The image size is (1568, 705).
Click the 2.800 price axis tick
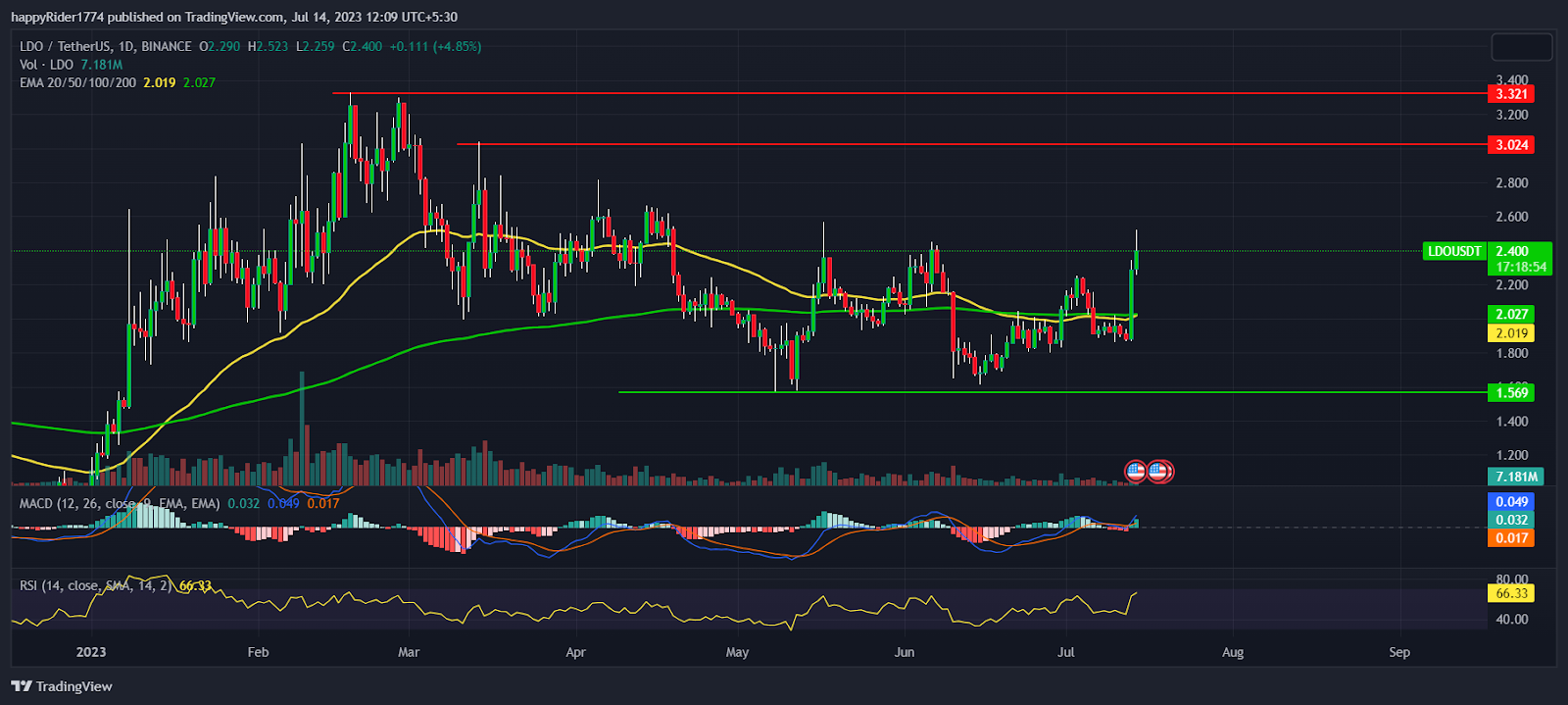coord(1511,183)
